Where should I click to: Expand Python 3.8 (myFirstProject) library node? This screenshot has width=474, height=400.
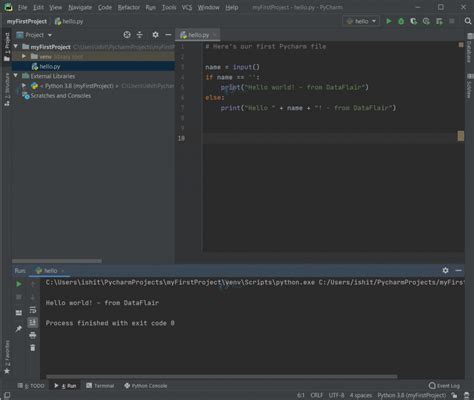coord(24,86)
